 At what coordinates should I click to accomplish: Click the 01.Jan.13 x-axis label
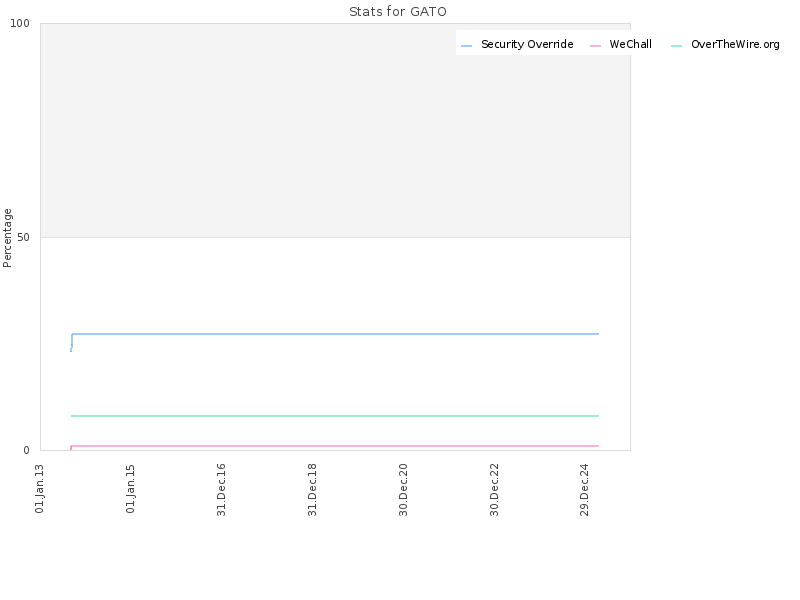coord(39,488)
